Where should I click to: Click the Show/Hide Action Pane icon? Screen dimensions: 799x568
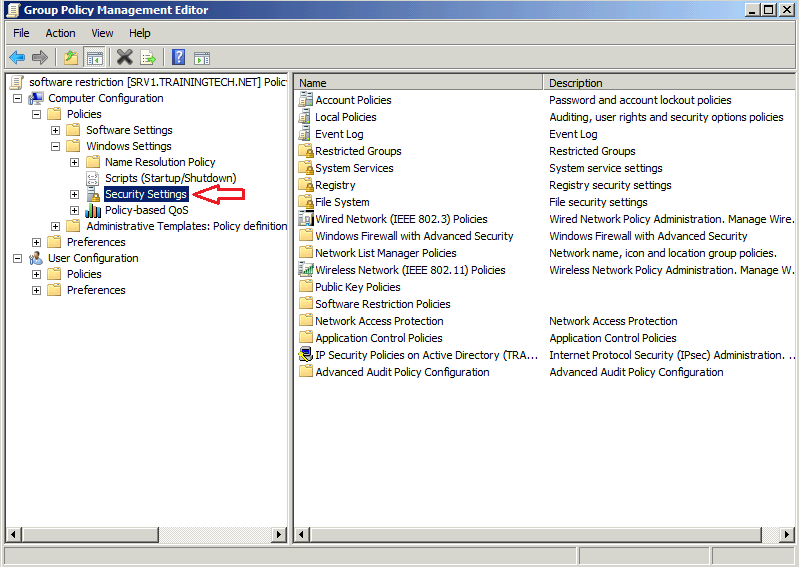pos(202,58)
